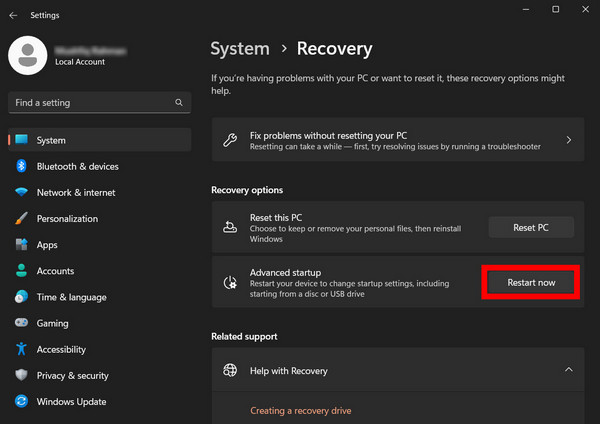
Task: Click System in the breadcrumb
Action: tap(240, 49)
